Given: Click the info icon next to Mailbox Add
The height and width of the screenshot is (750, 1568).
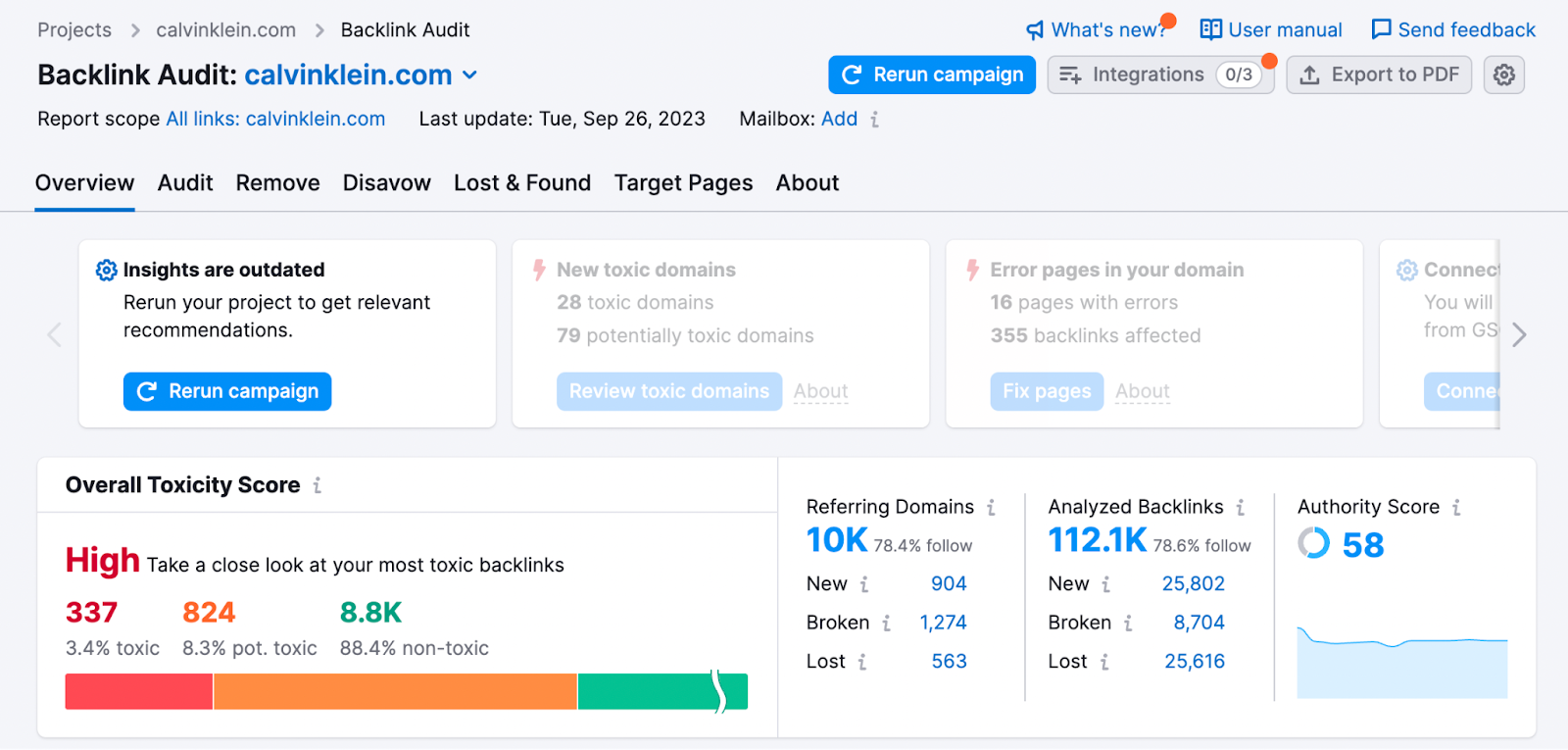Looking at the screenshot, I should click(874, 120).
